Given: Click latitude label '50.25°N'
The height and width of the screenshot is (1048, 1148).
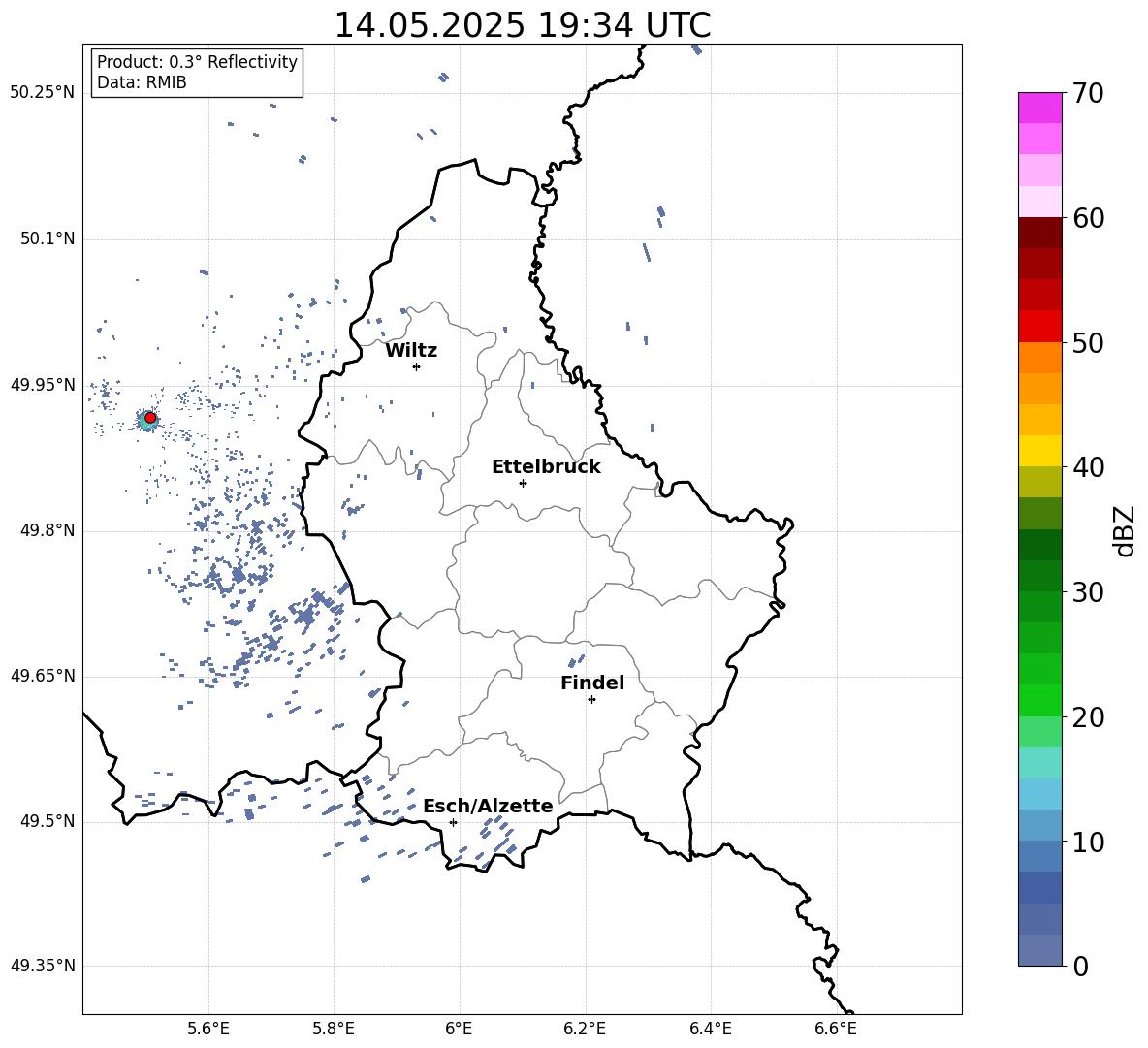Looking at the screenshot, I should (43, 93).
